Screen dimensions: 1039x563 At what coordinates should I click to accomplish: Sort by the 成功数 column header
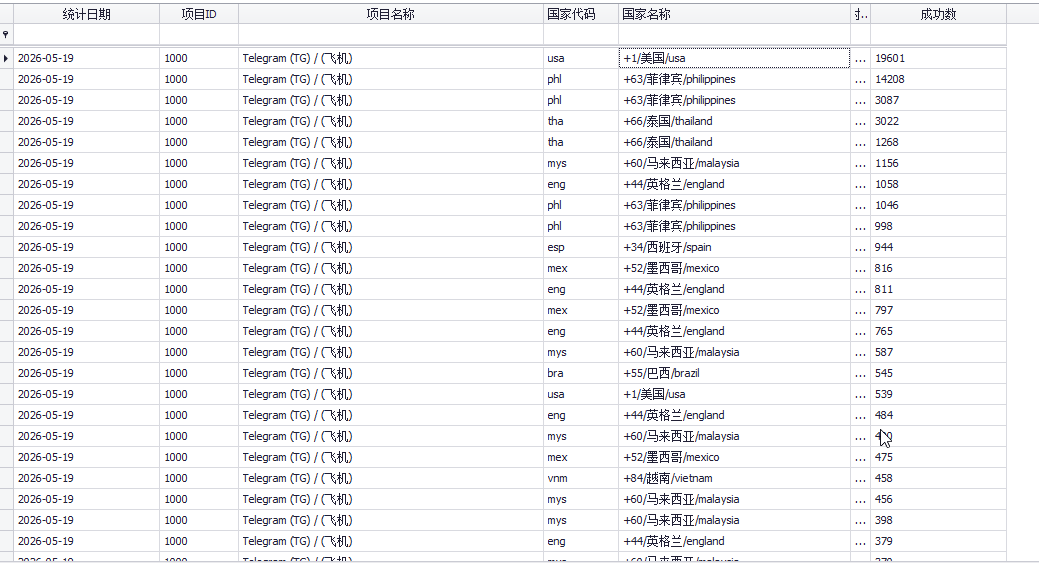[x=938, y=14]
